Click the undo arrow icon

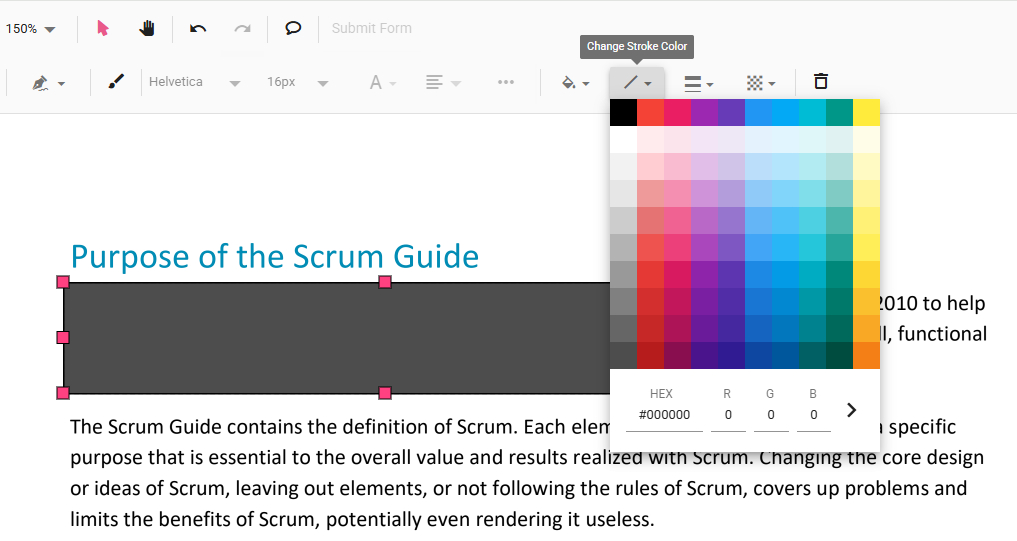(x=198, y=28)
